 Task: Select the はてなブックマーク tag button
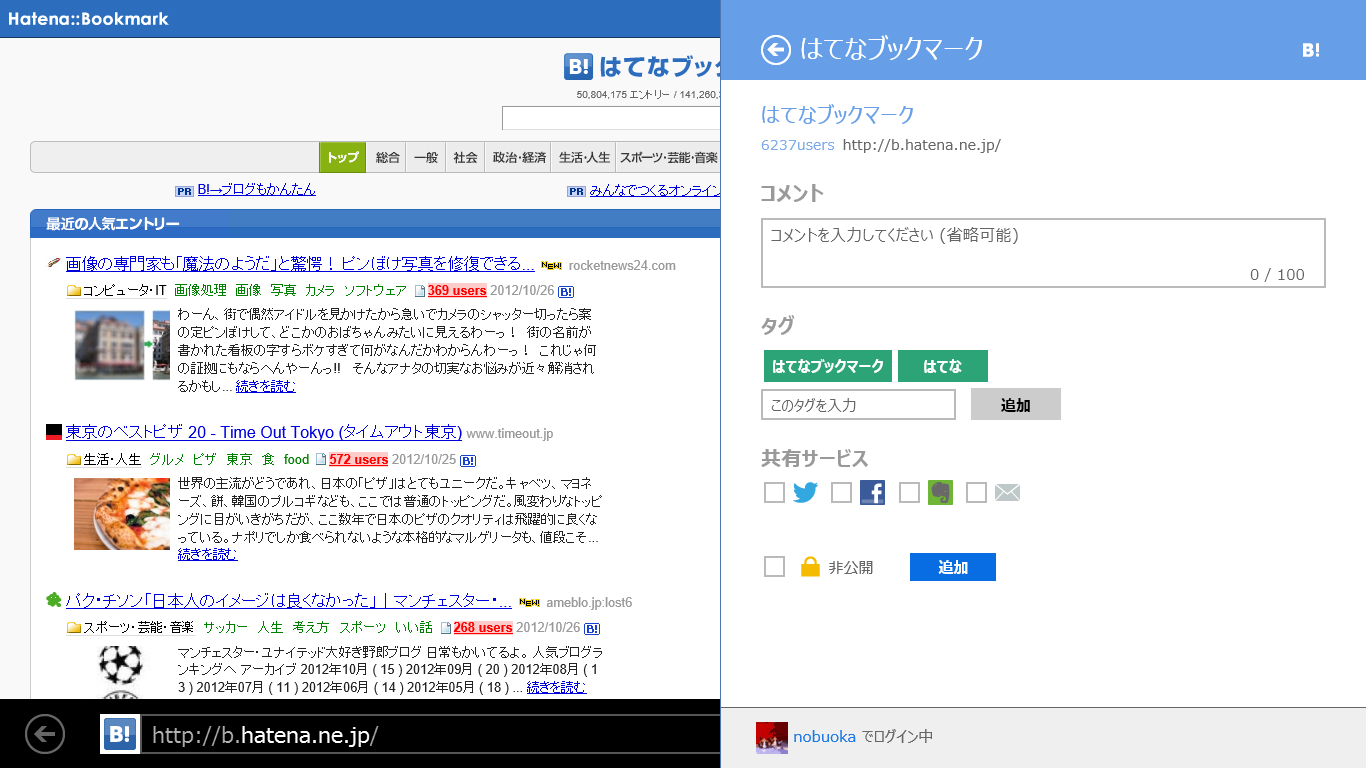click(828, 366)
